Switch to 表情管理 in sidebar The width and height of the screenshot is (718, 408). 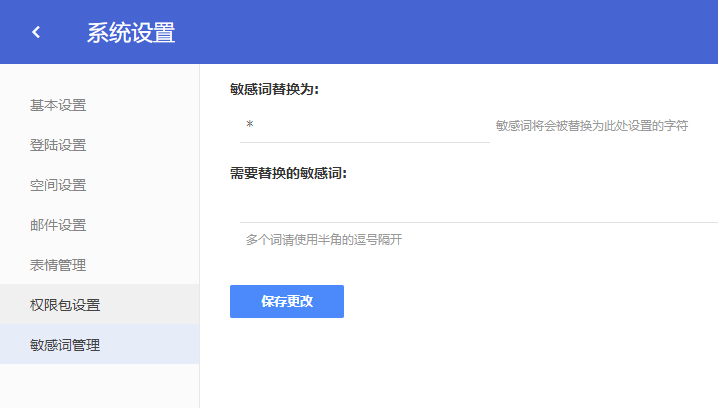pyautogui.click(x=58, y=265)
